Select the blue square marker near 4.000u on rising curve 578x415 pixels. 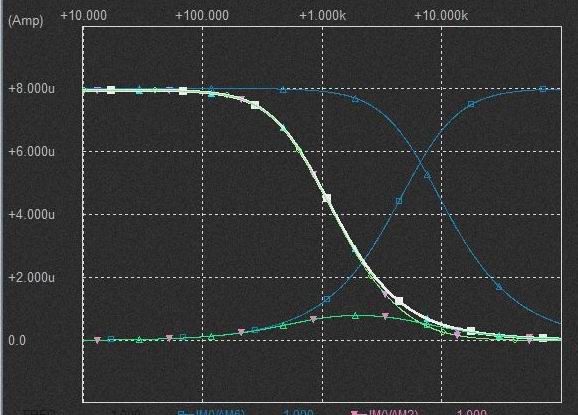click(x=398, y=201)
